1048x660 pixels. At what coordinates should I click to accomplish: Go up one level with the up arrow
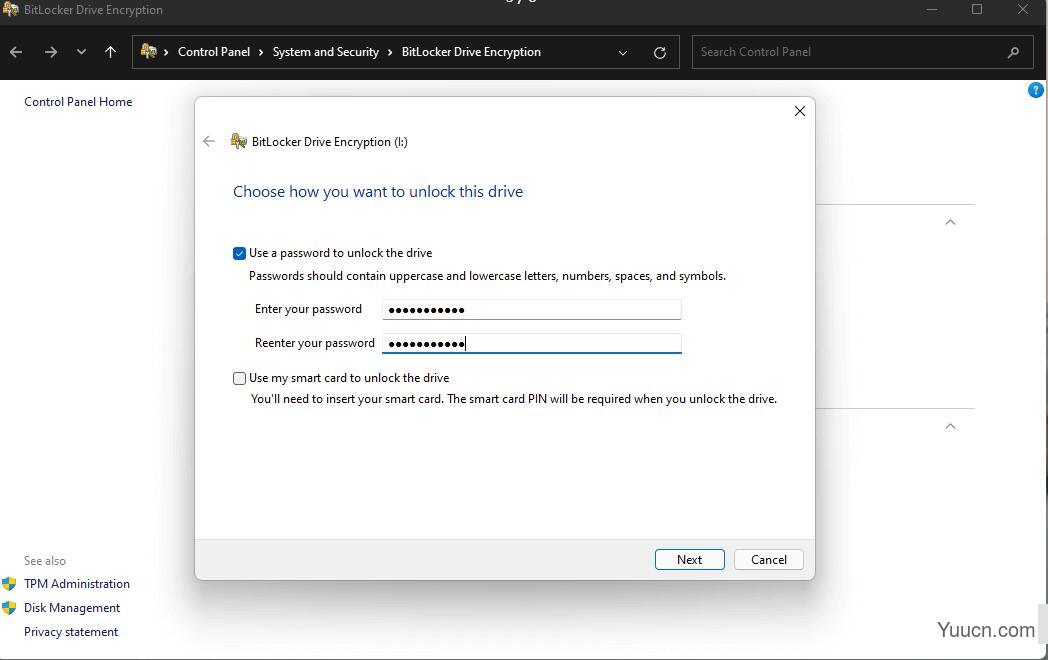110,52
